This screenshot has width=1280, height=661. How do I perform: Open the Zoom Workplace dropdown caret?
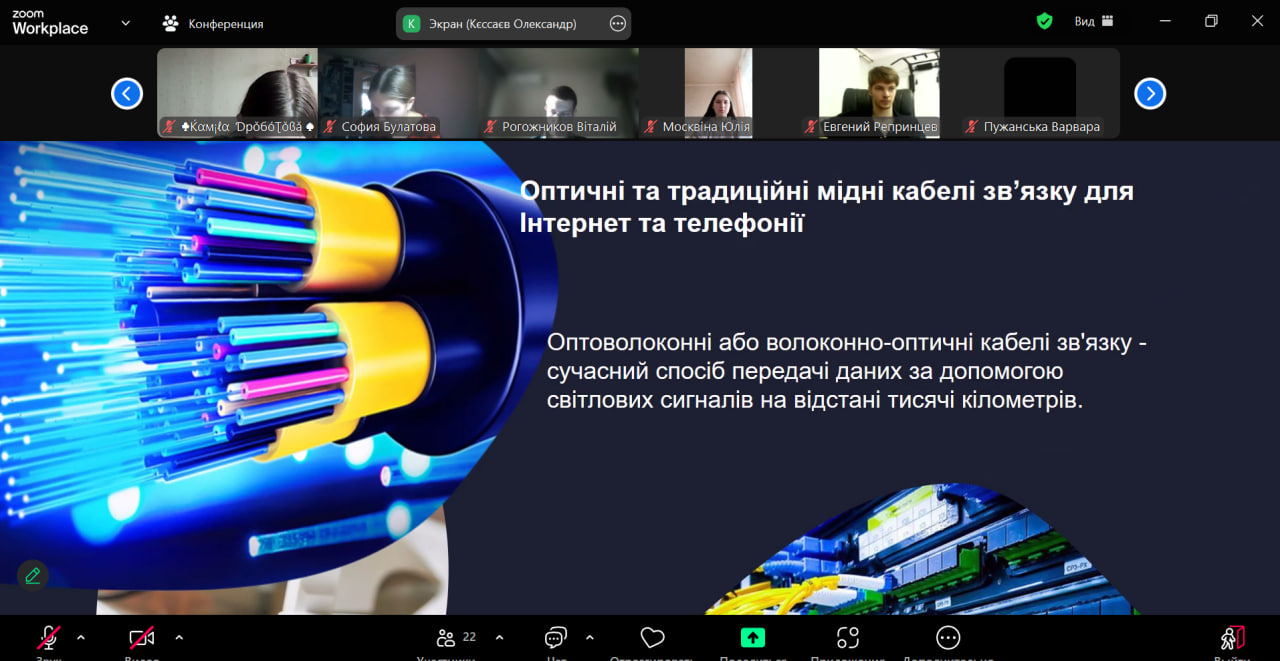click(125, 23)
